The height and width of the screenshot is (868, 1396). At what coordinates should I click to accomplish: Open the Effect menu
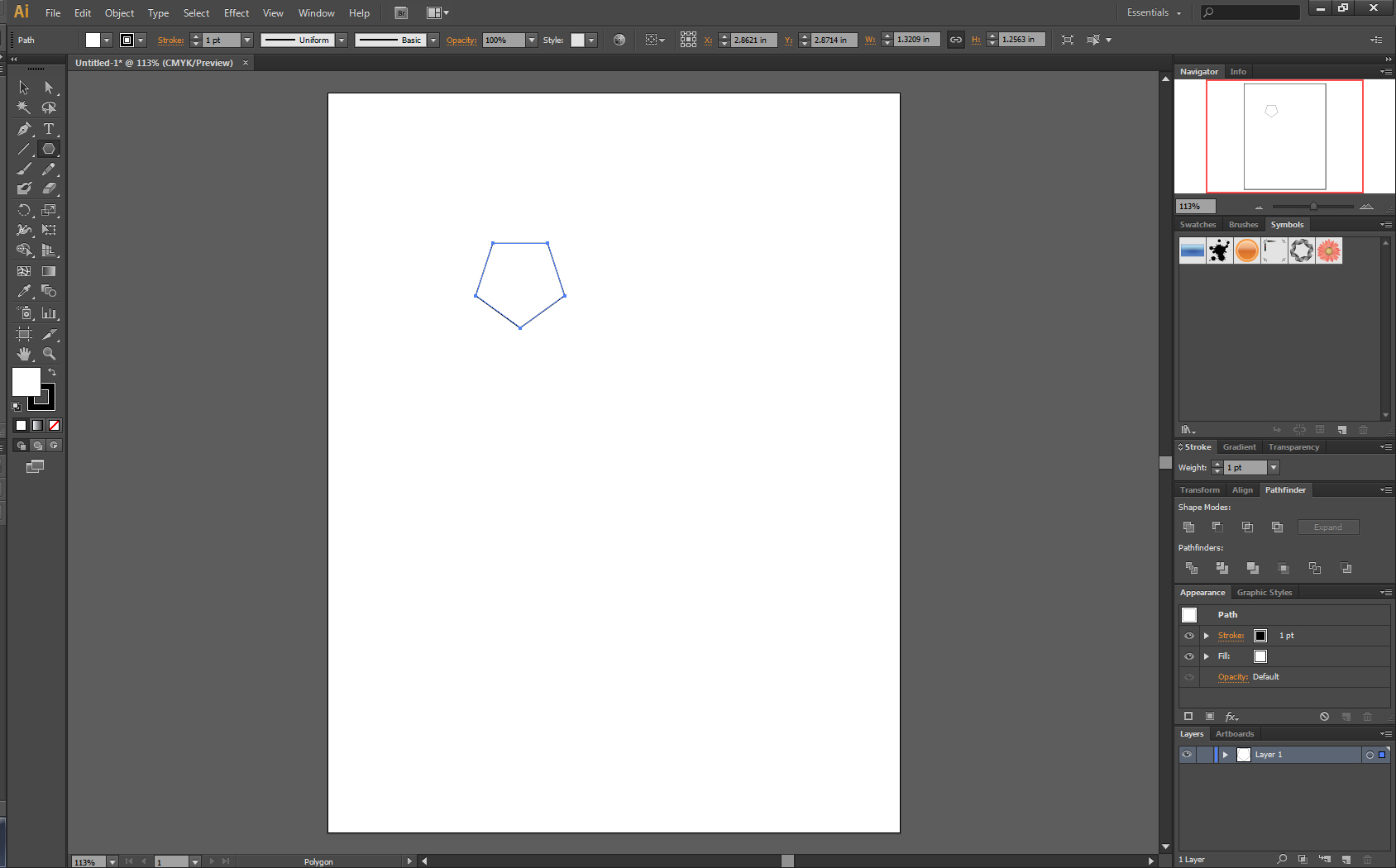click(x=237, y=13)
